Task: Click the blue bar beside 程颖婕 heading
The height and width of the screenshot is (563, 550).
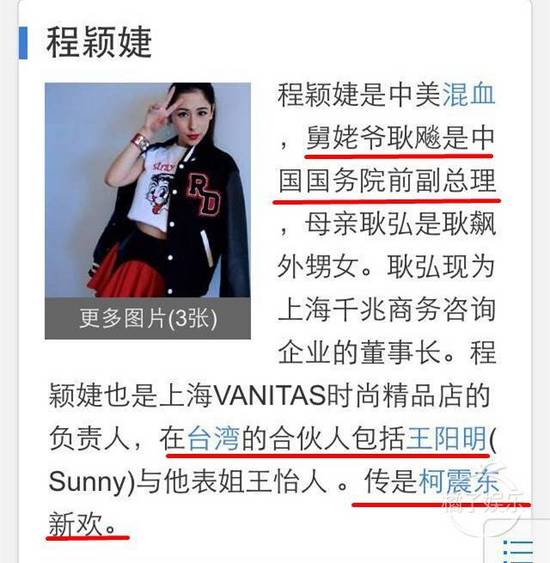Action: point(23,43)
